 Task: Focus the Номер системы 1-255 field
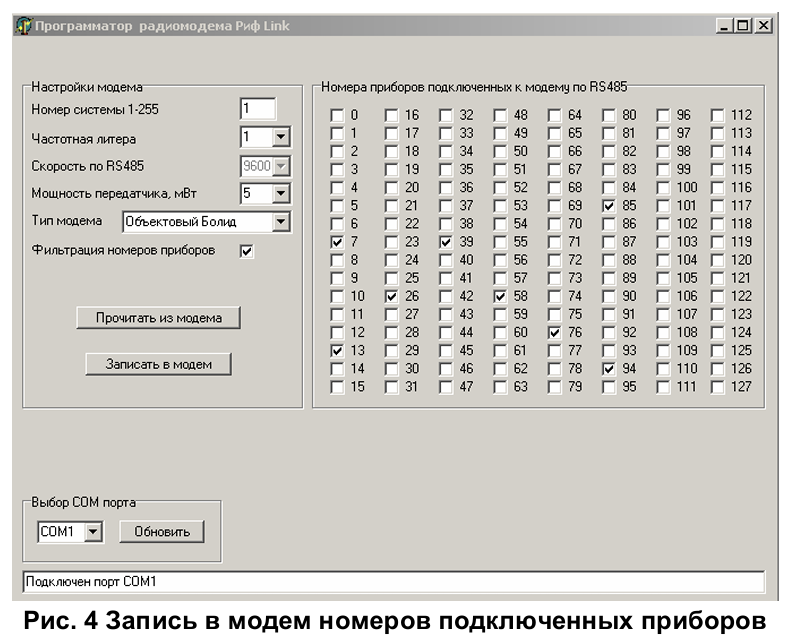(257, 108)
